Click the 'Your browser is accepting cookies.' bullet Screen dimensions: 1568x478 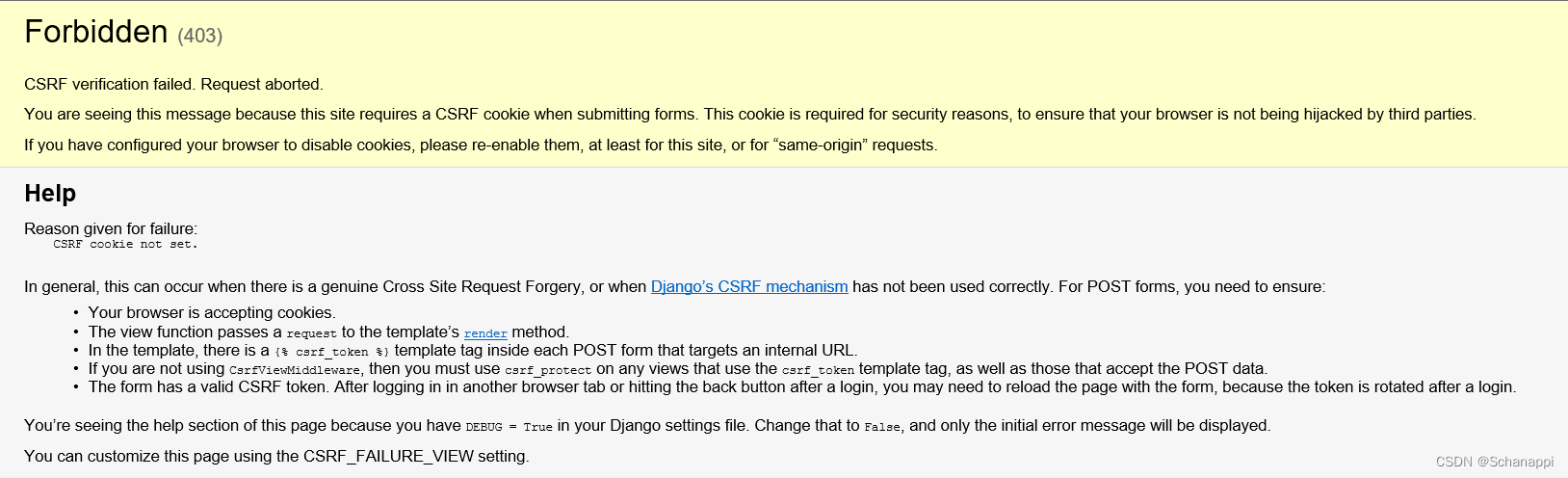click(x=212, y=312)
